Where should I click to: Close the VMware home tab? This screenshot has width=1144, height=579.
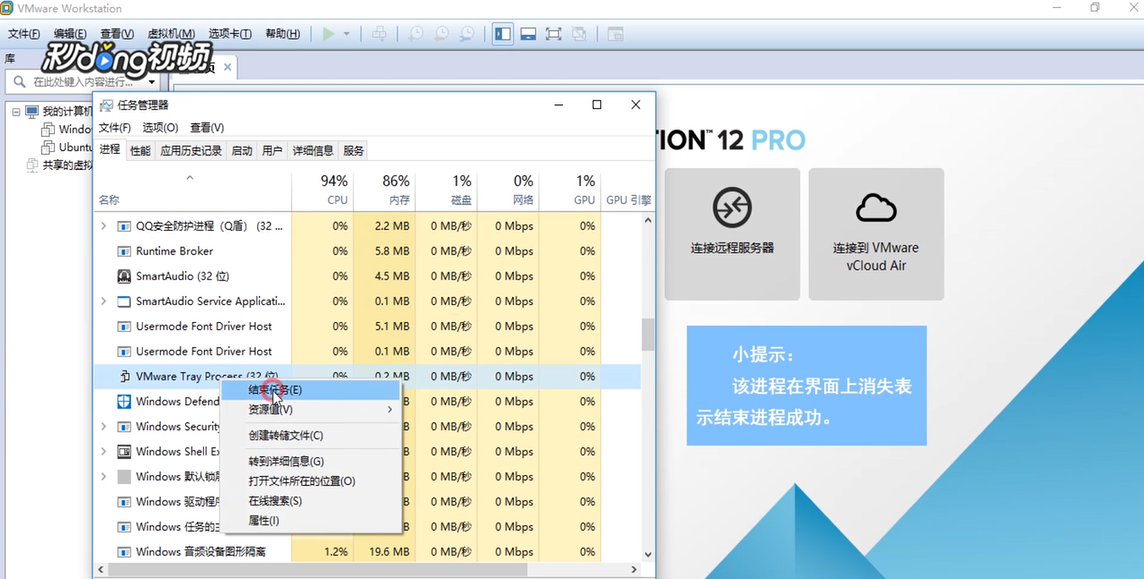pos(227,67)
